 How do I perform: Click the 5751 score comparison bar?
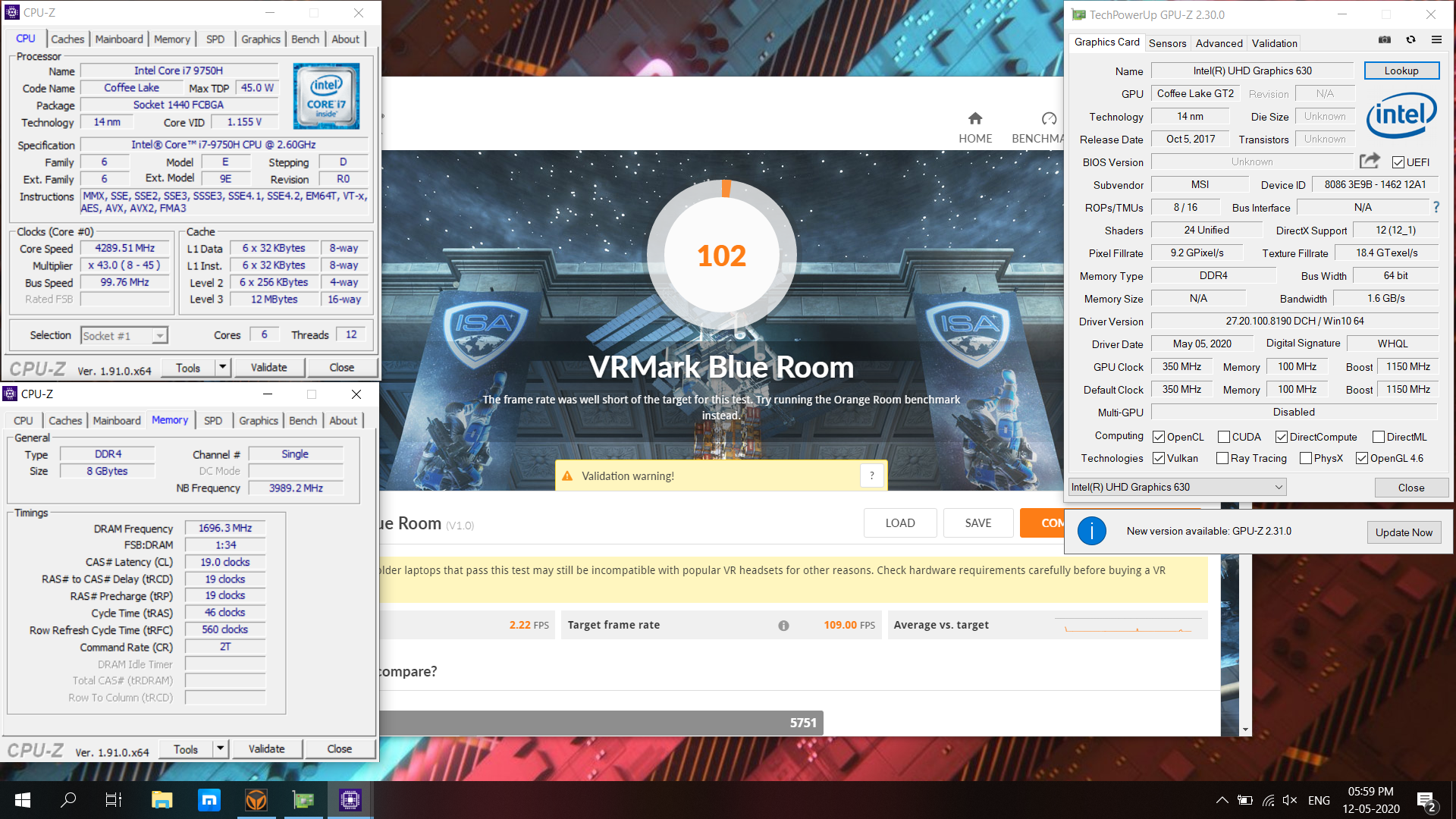601,723
